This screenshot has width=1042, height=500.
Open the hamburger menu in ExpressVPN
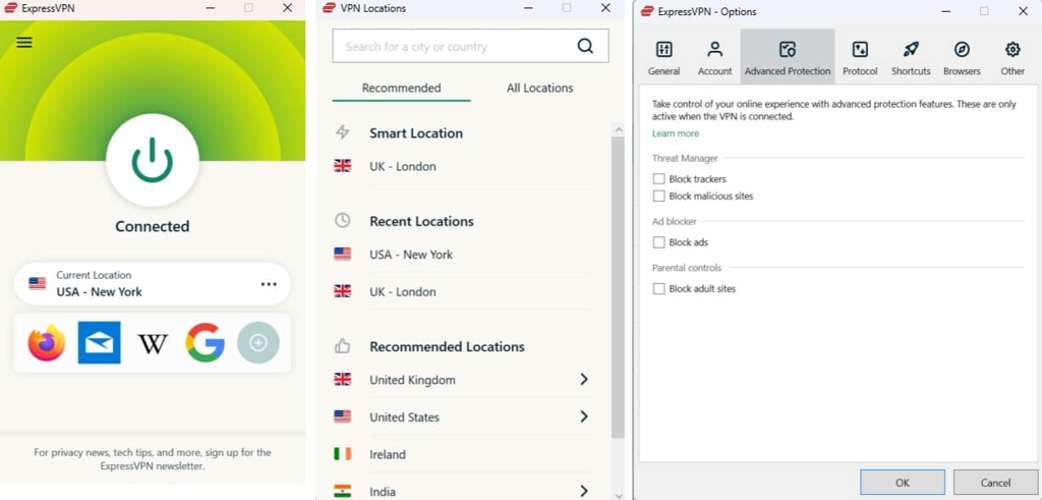click(25, 43)
